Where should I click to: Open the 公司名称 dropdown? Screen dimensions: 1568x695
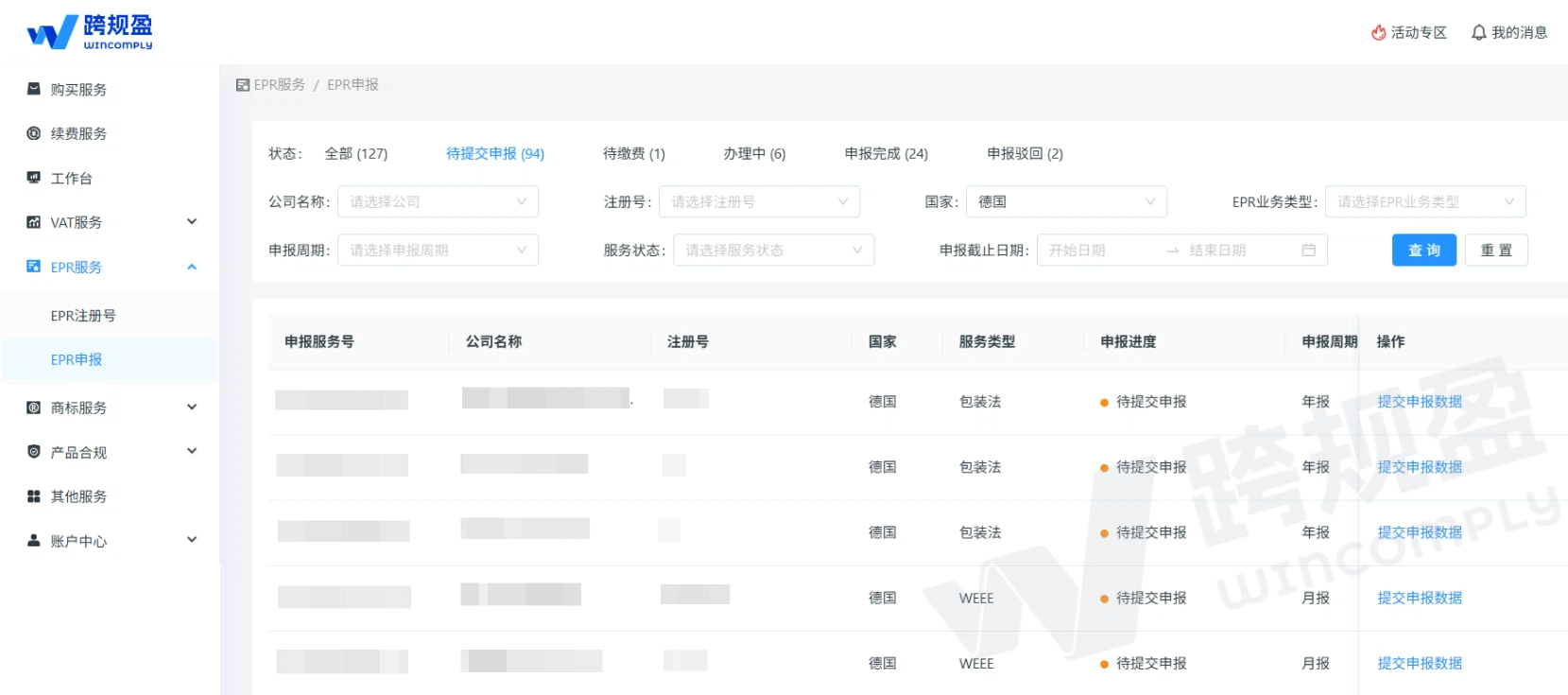tap(438, 201)
